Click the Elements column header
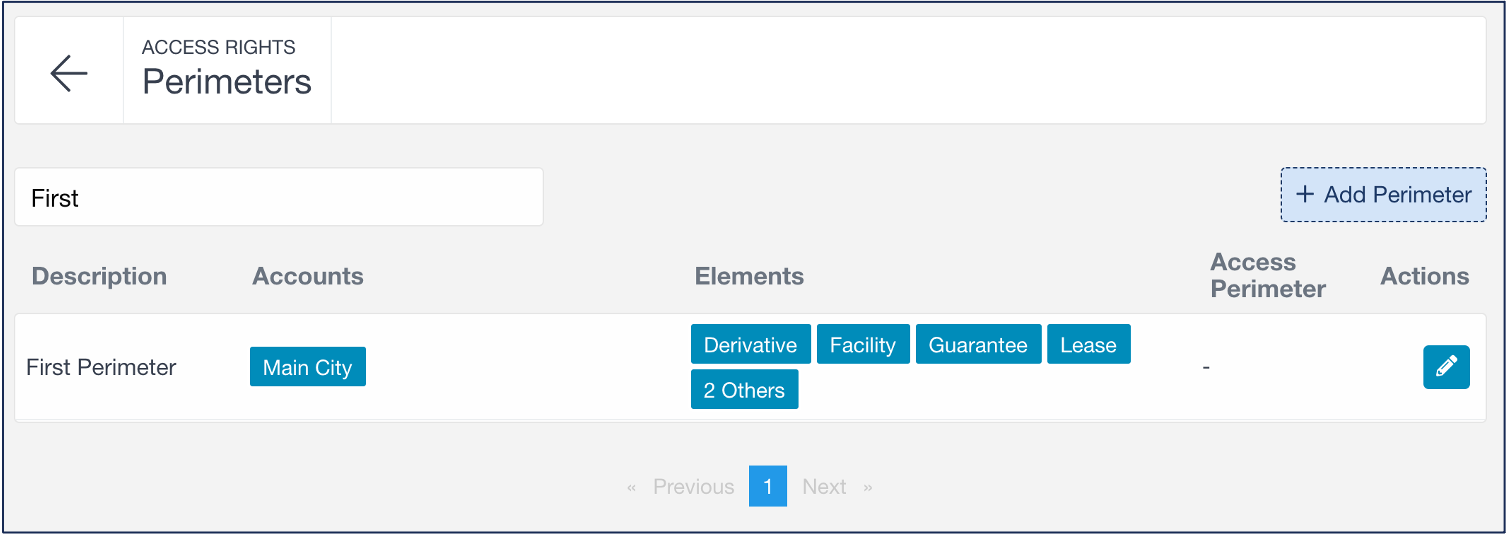Viewport: 1506px width, 535px height. [749, 276]
